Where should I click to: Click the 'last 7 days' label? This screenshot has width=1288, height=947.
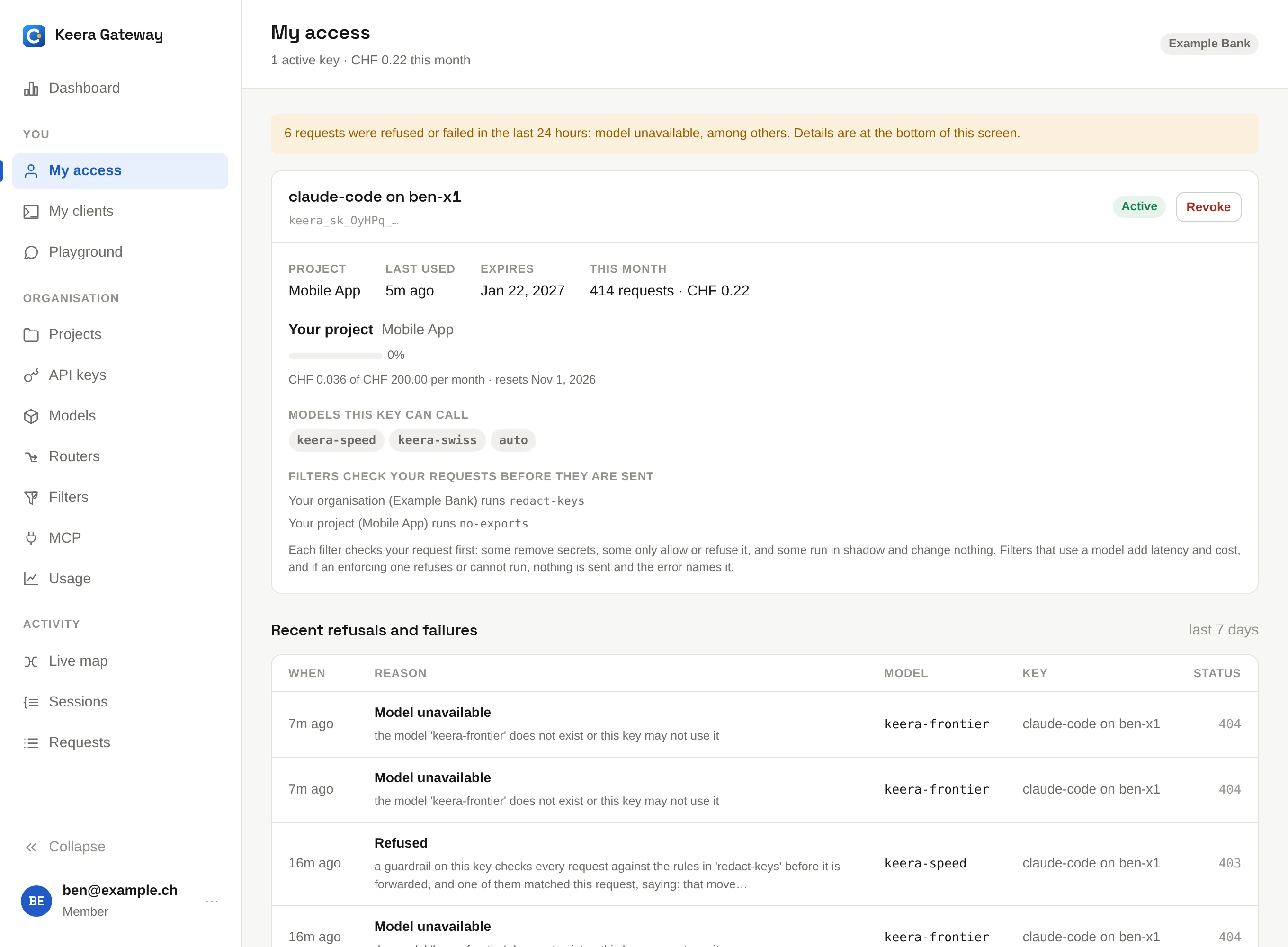click(1223, 630)
